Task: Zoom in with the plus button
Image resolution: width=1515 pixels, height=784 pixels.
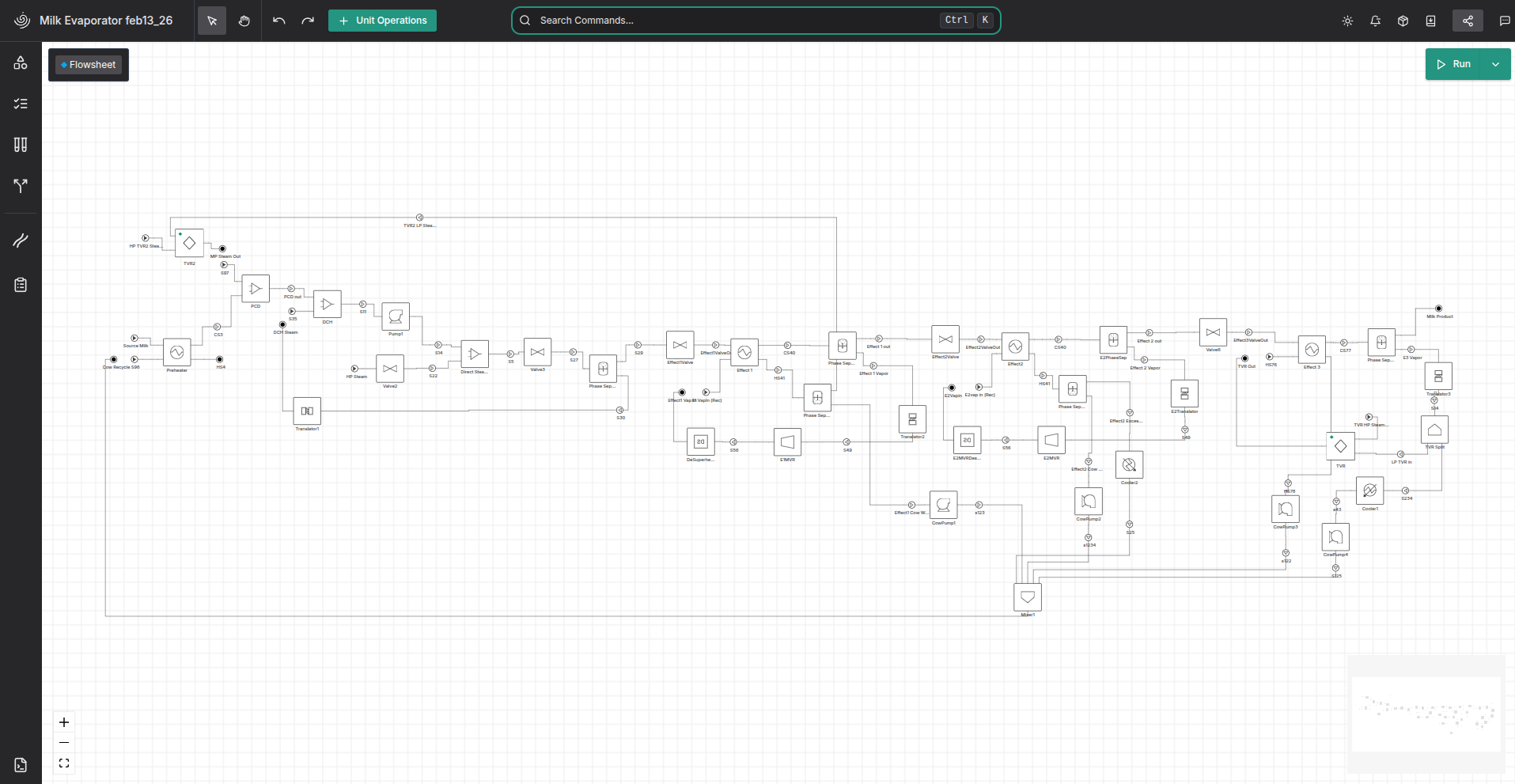Action: pyautogui.click(x=64, y=722)
